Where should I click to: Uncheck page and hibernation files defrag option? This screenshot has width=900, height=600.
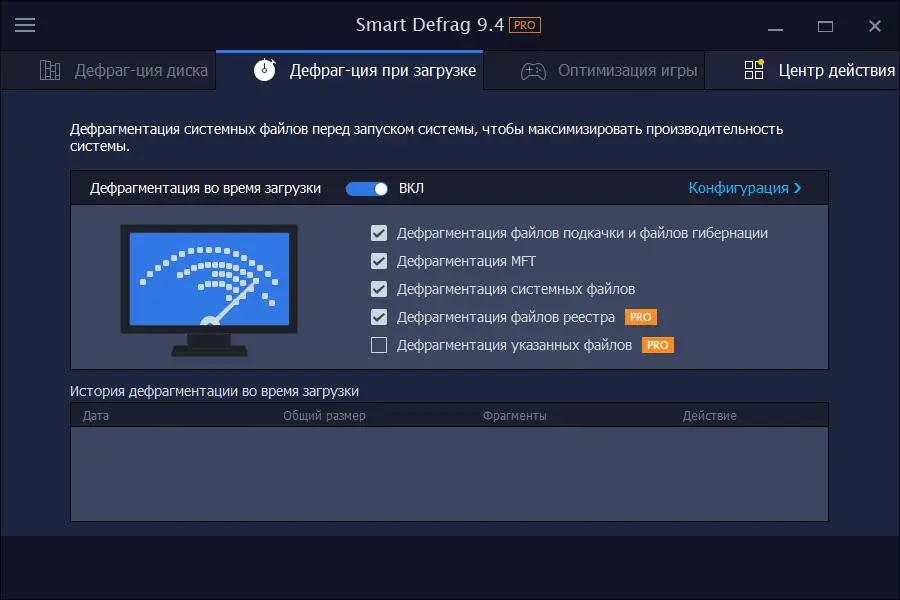pyautogui.click(x=378, y=233)
